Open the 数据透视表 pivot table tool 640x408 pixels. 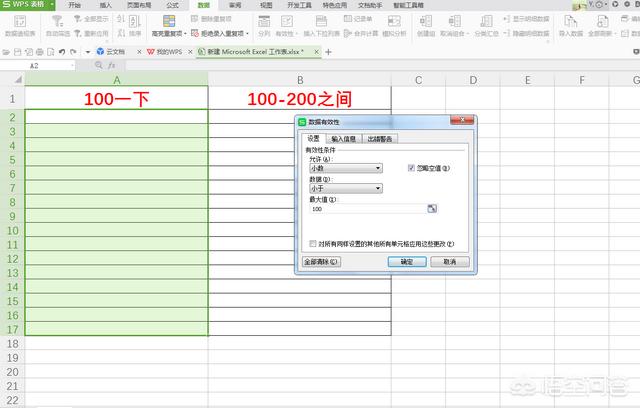point(20,26)
